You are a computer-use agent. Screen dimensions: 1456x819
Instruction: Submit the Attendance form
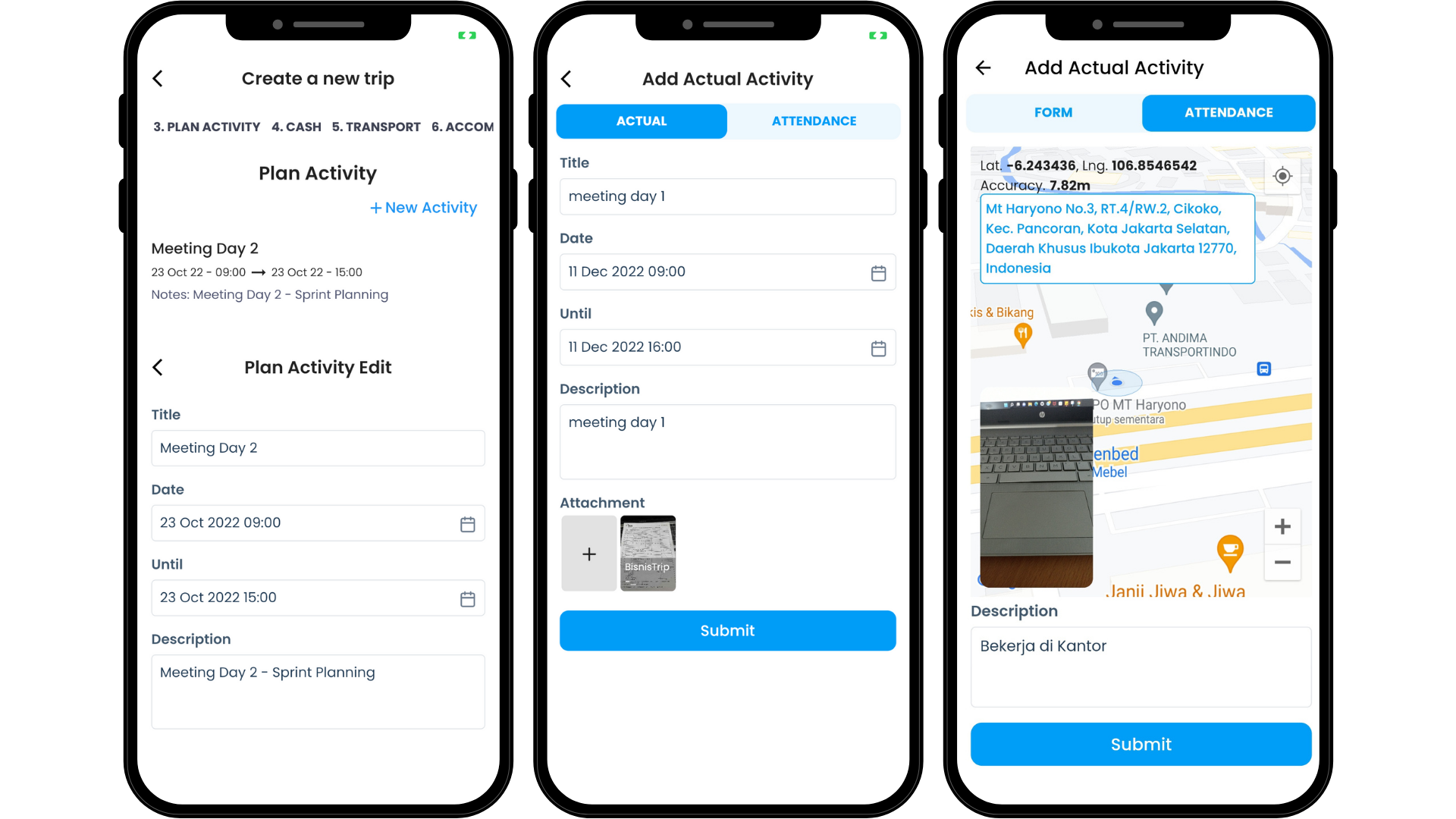coord(1140,743)
